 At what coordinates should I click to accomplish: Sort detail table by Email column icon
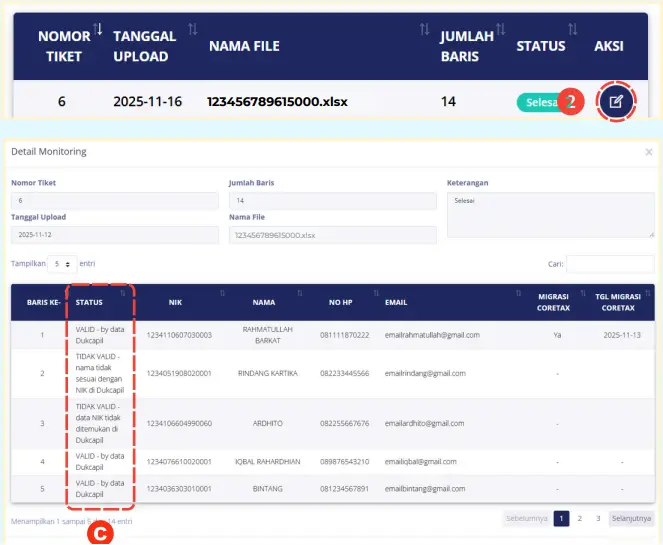(x=518, y=293)
